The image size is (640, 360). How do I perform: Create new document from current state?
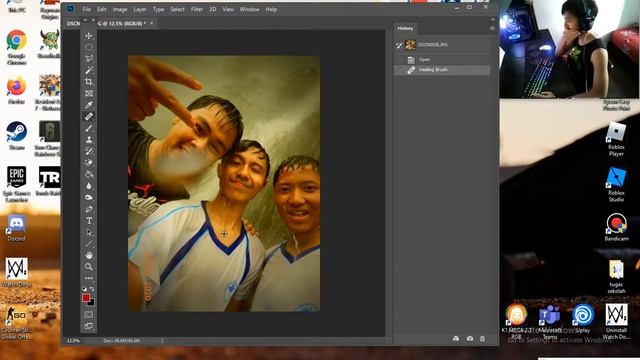(456, 339)
